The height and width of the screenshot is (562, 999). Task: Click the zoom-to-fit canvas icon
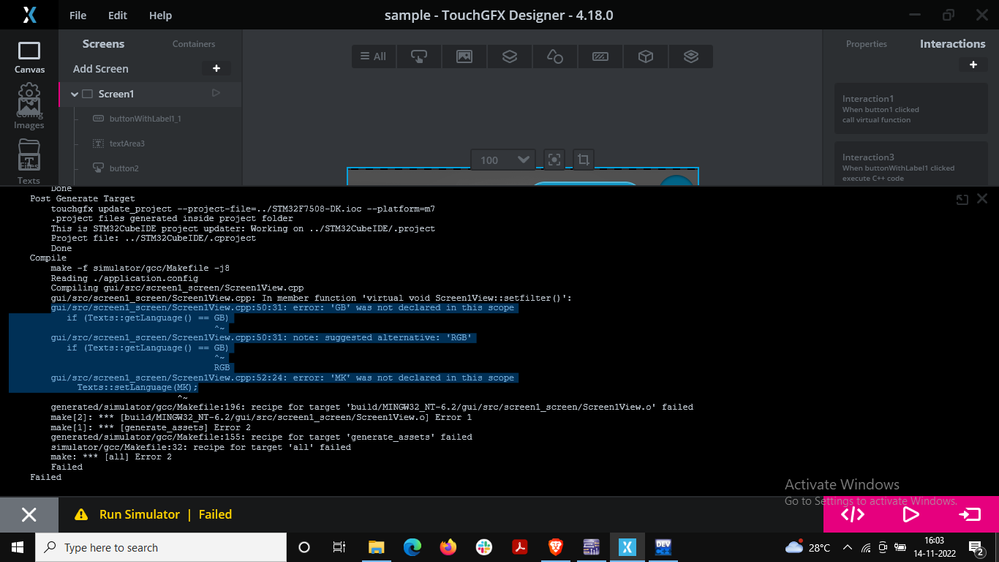(554, 159)
